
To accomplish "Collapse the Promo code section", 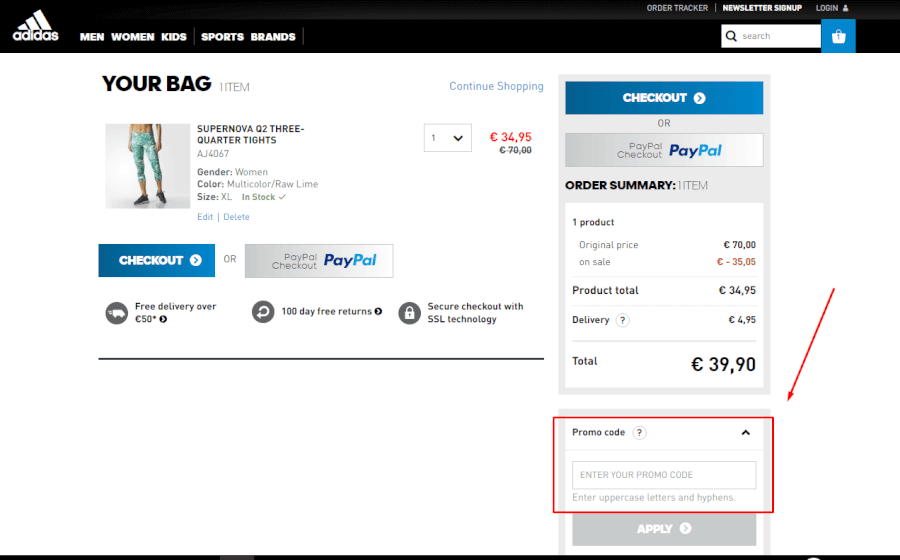I will point(746,433).
